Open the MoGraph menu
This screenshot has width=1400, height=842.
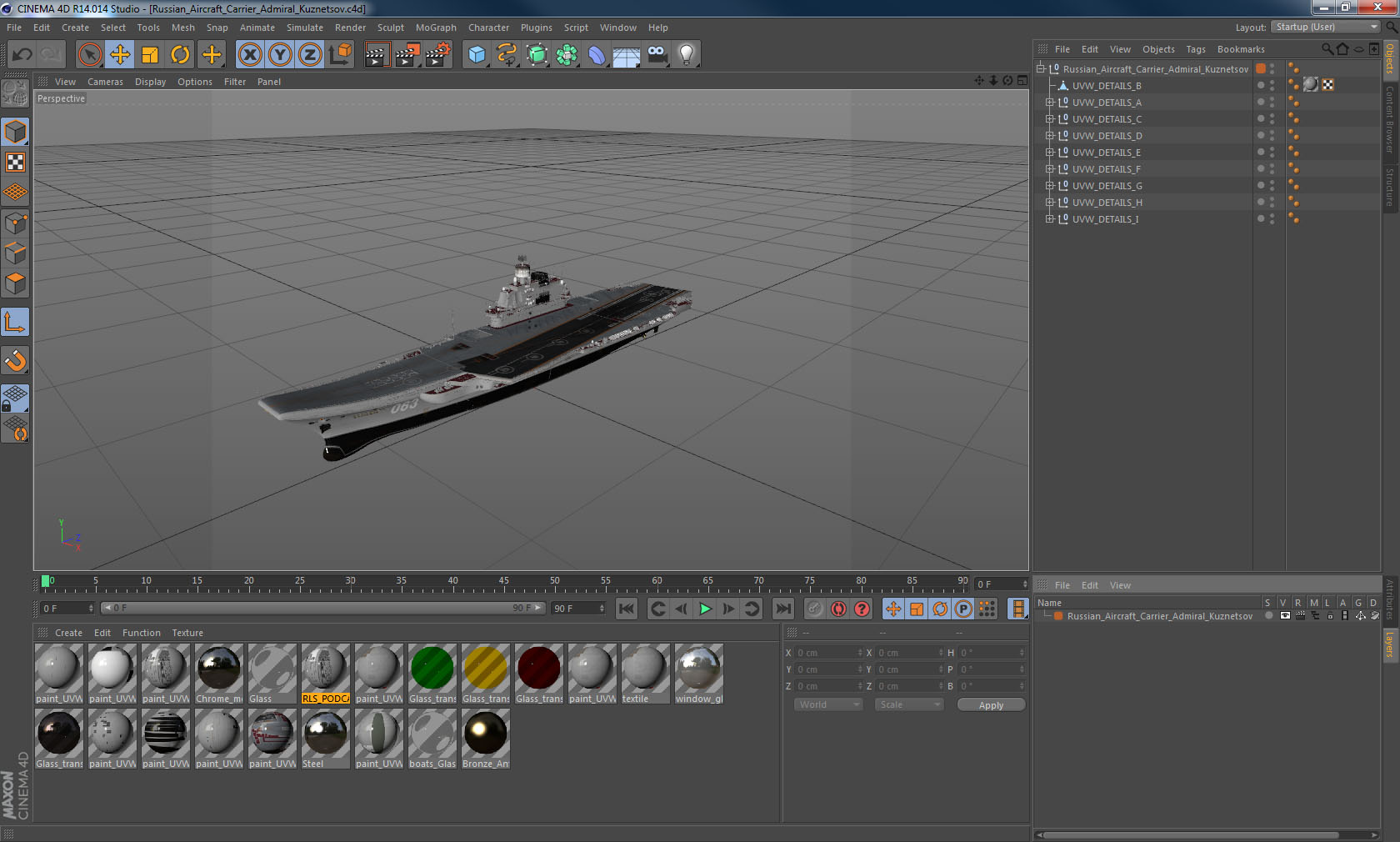(x=436, y=28)
